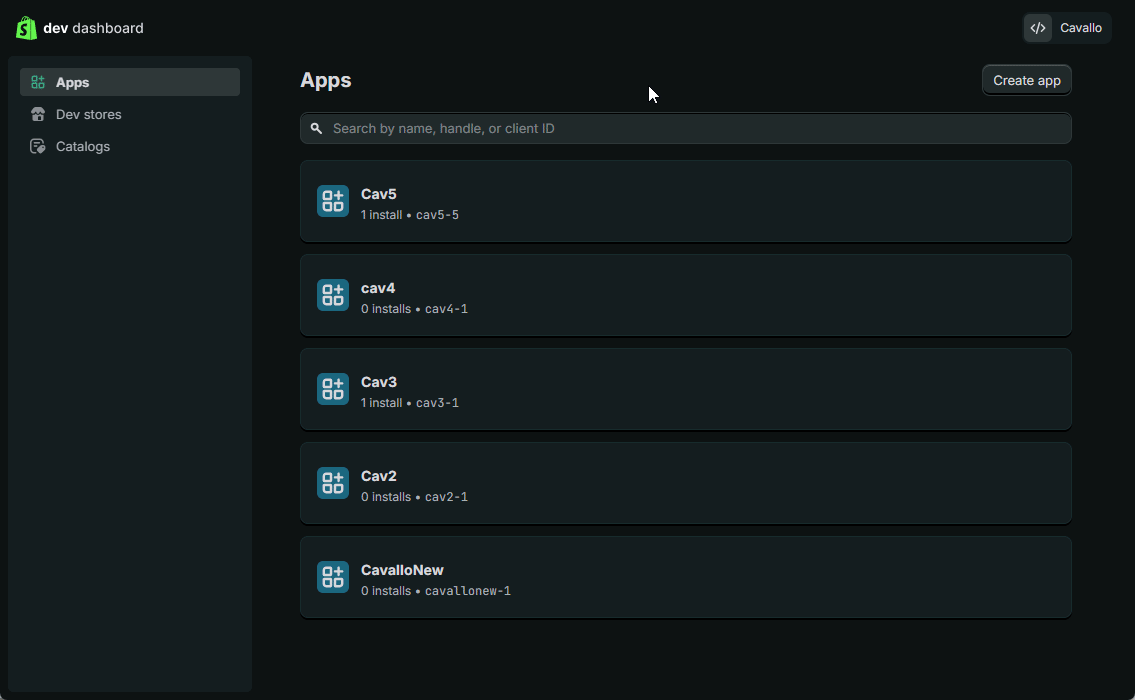Click the Catalogs sidebar icon
The height and width of the screenshot is (700, 1135).
click(x=38, y=147)
